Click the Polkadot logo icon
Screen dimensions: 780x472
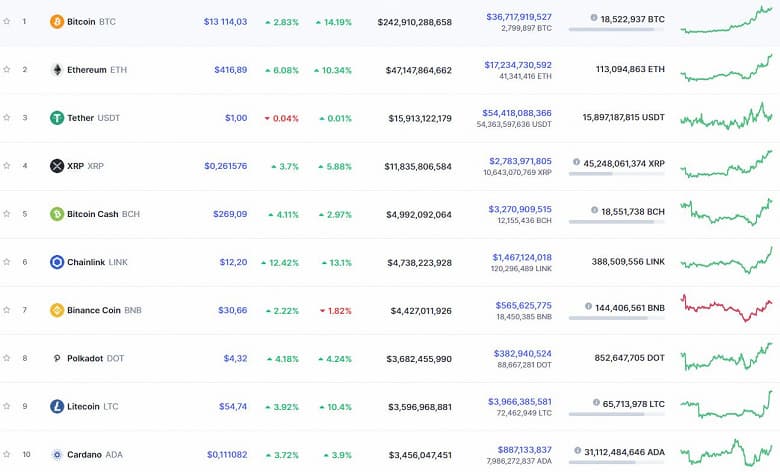click(x=57, y=358)
